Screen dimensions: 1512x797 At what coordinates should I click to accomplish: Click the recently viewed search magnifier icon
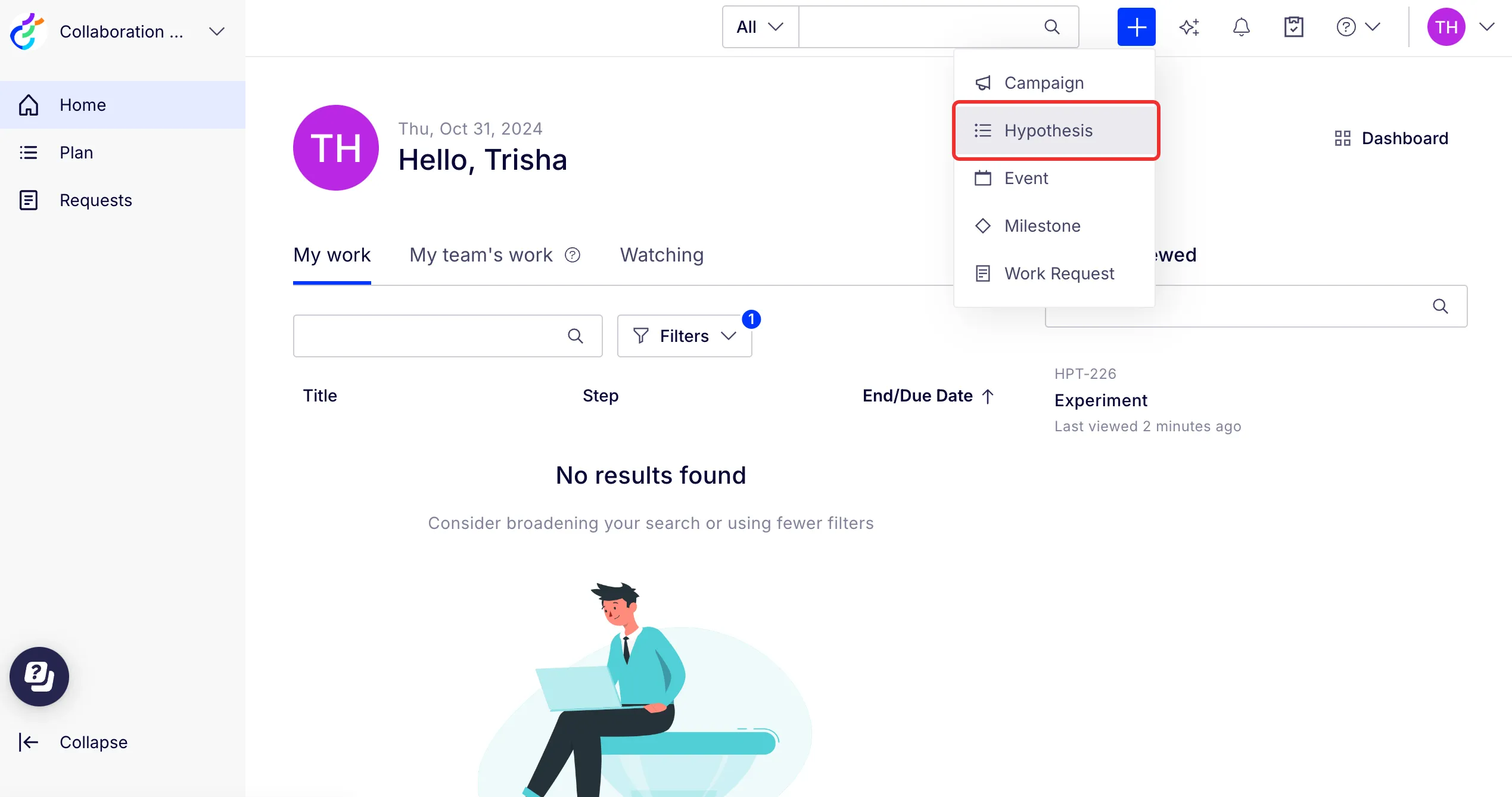pyautogui.click(x=1441, y=306)
